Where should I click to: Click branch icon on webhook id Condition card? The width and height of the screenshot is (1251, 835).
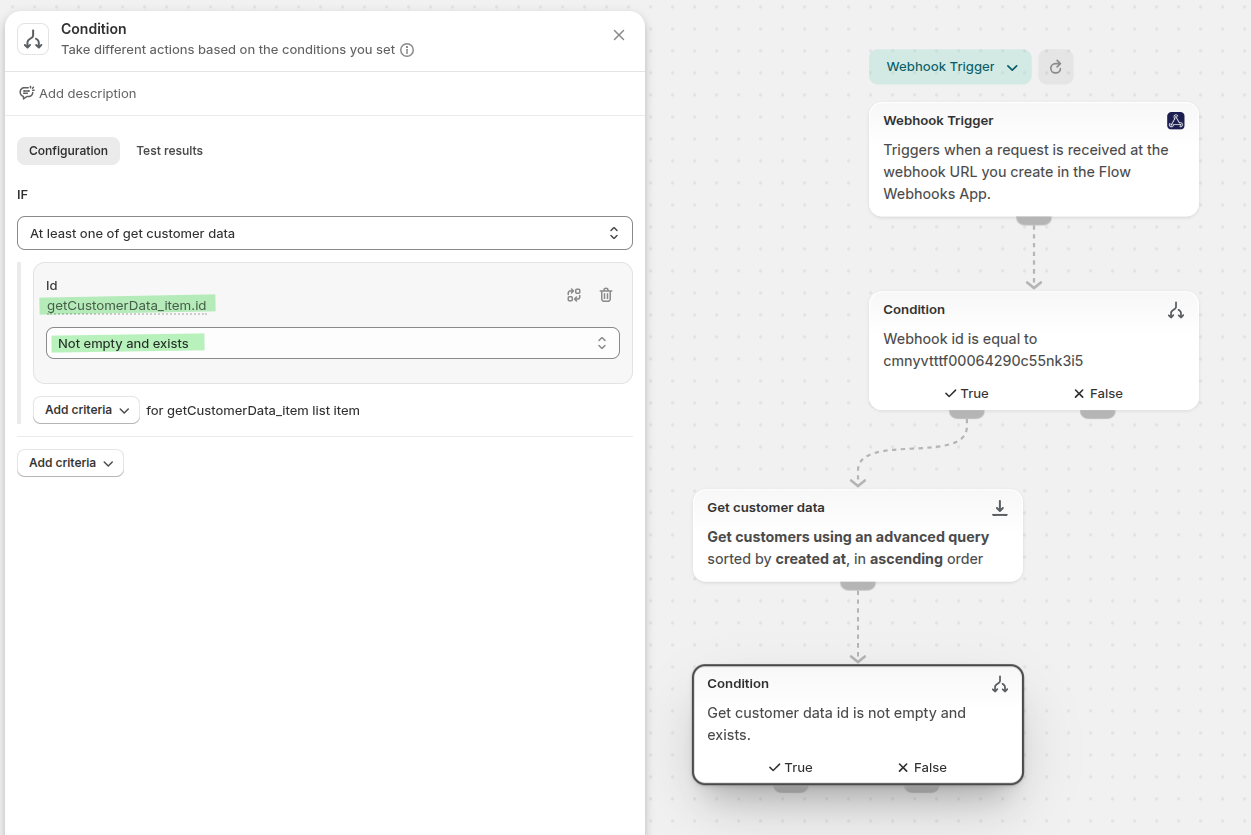click(x=1175, y=310)
